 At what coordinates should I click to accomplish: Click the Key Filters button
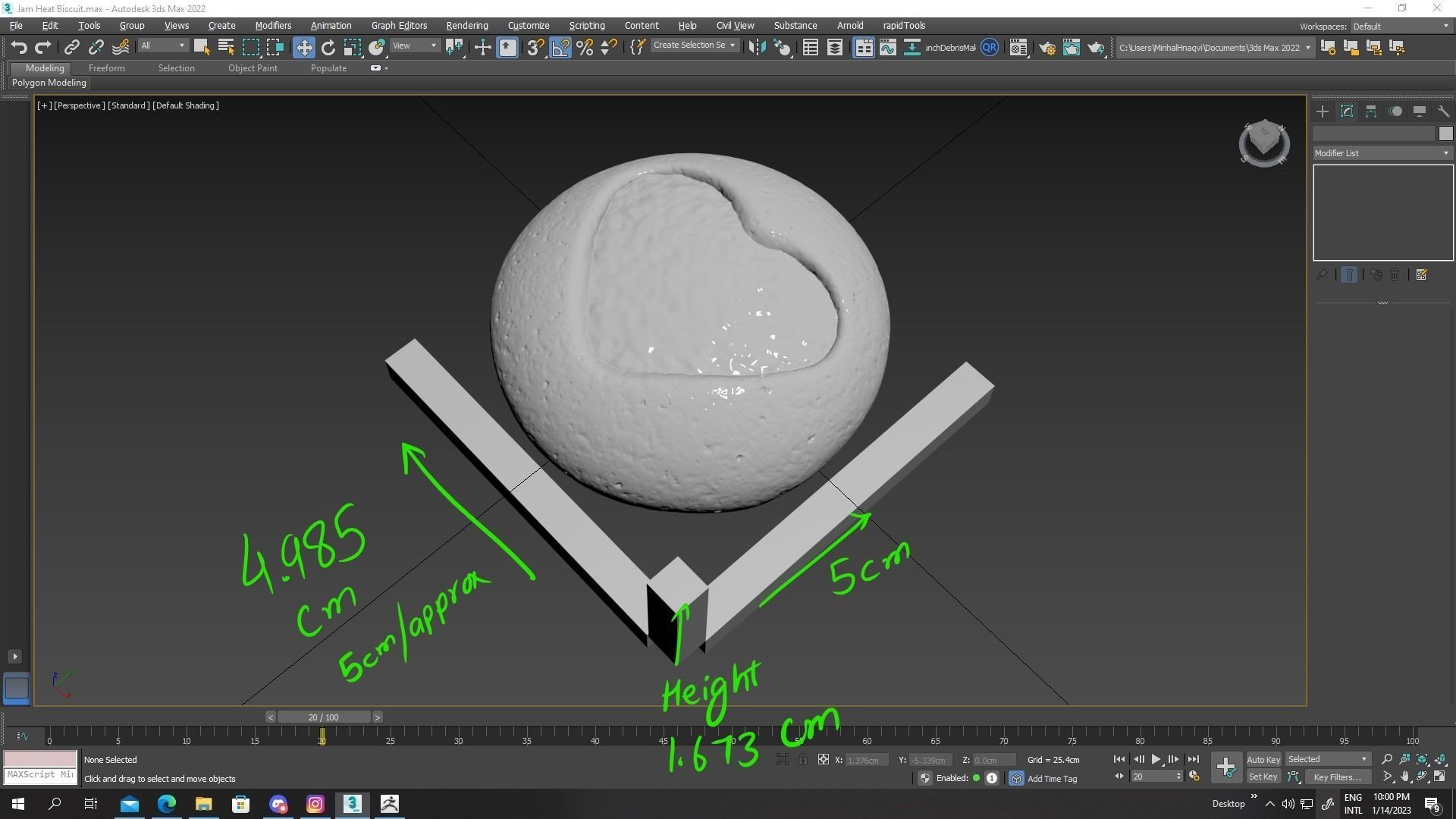point(1337,777)
